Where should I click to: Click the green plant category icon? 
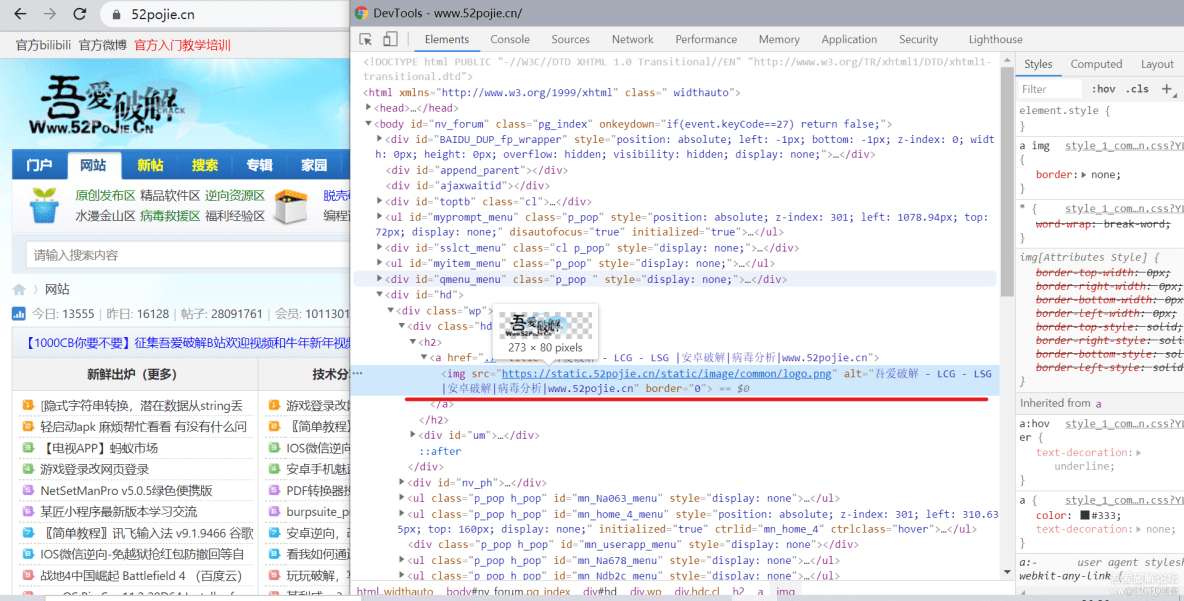pyautogui.click(x=44, y=205)
